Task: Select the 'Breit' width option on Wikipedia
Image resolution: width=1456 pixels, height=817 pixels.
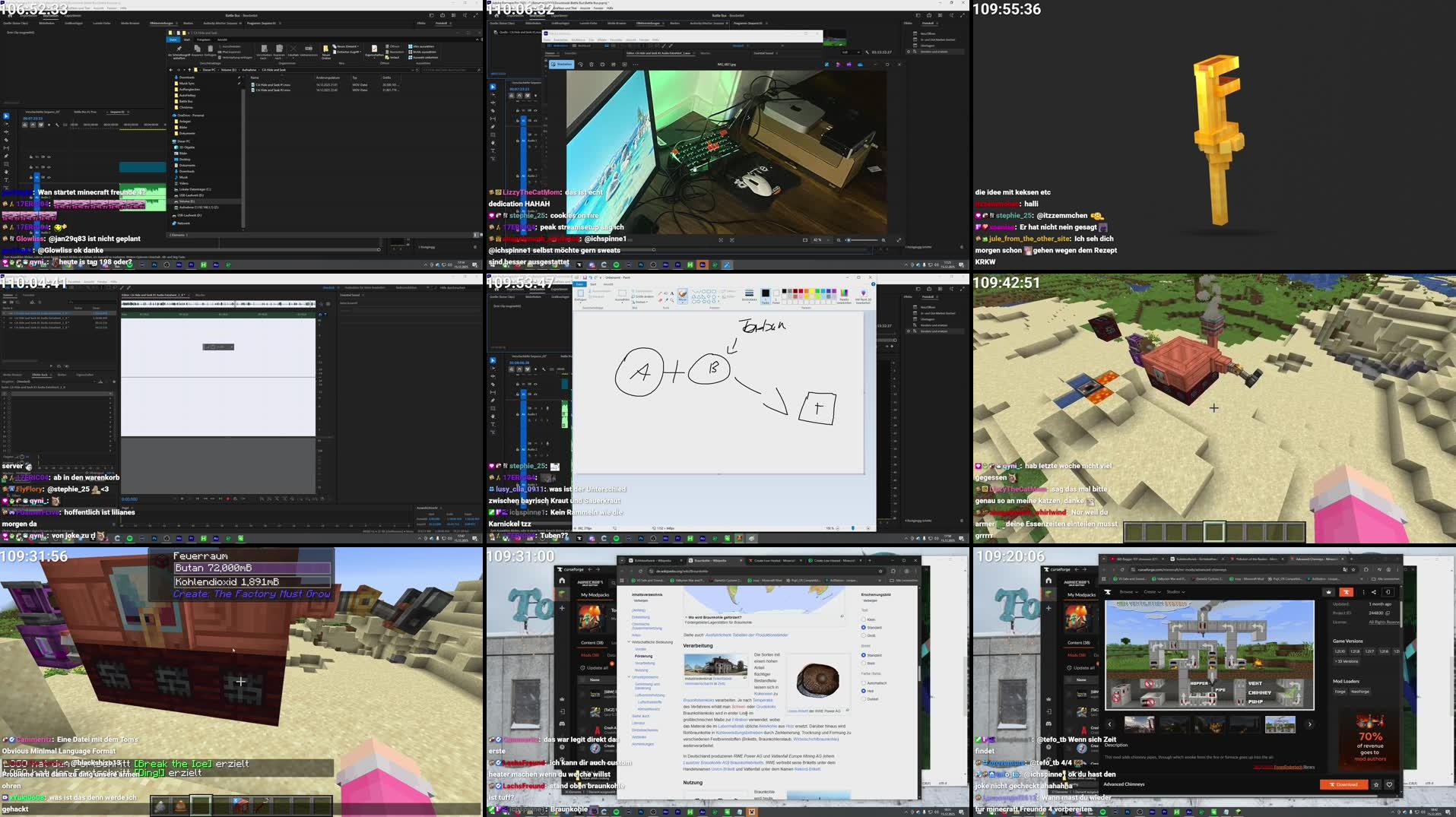Action: coord(864,663)
